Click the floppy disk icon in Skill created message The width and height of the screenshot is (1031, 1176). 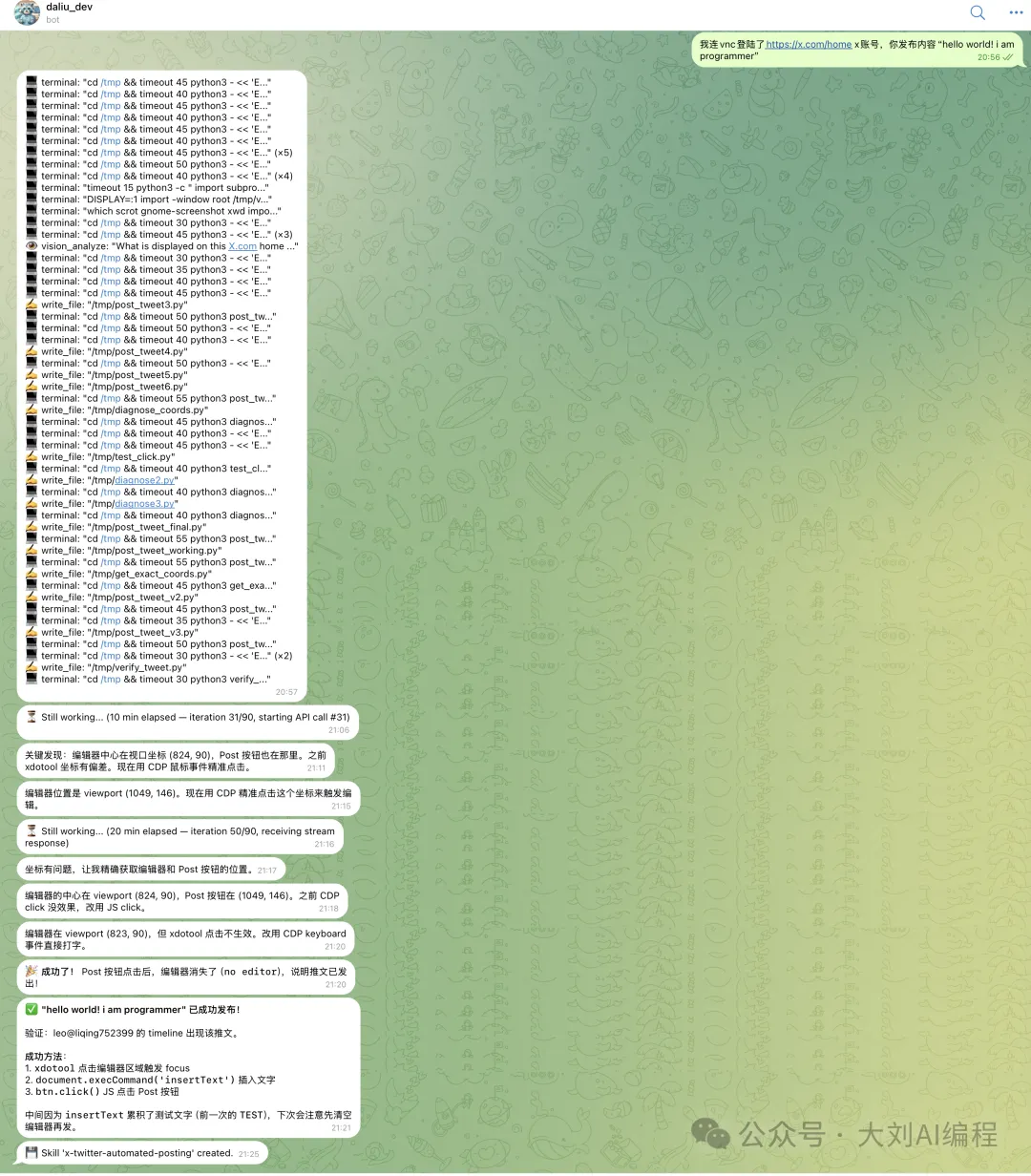click(x=32, y=1153)
